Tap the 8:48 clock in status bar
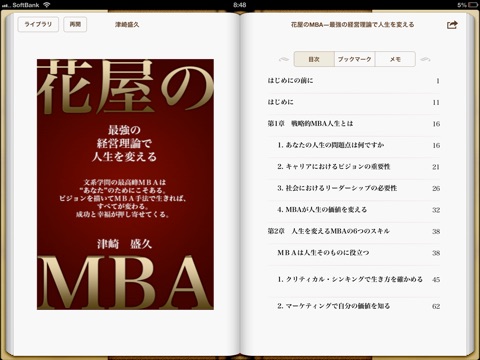Image resolution: width=480 pixels, height=360 pixels. (x=240, y=5)
